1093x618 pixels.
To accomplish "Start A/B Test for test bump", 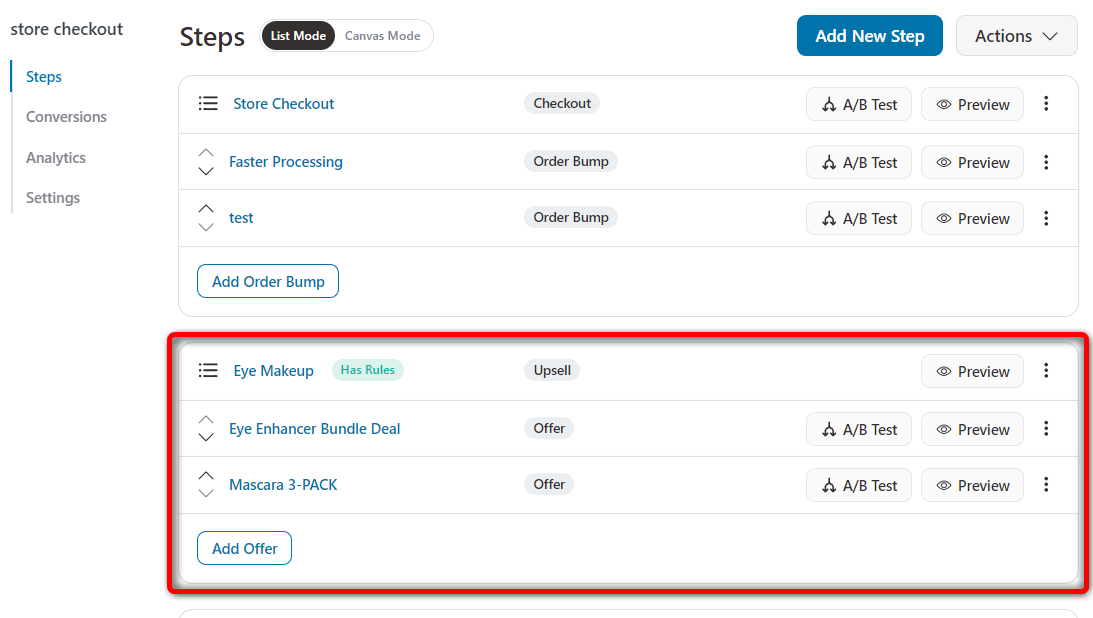I will tap(859, 219).
